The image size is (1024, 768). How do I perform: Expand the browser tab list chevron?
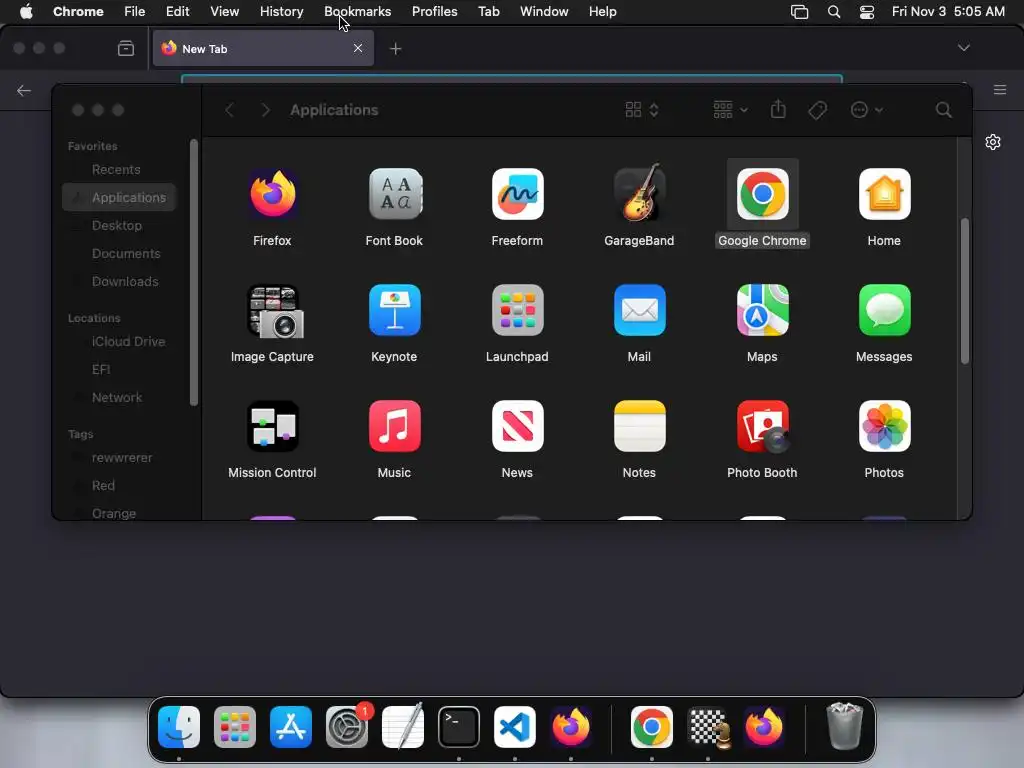963,48
